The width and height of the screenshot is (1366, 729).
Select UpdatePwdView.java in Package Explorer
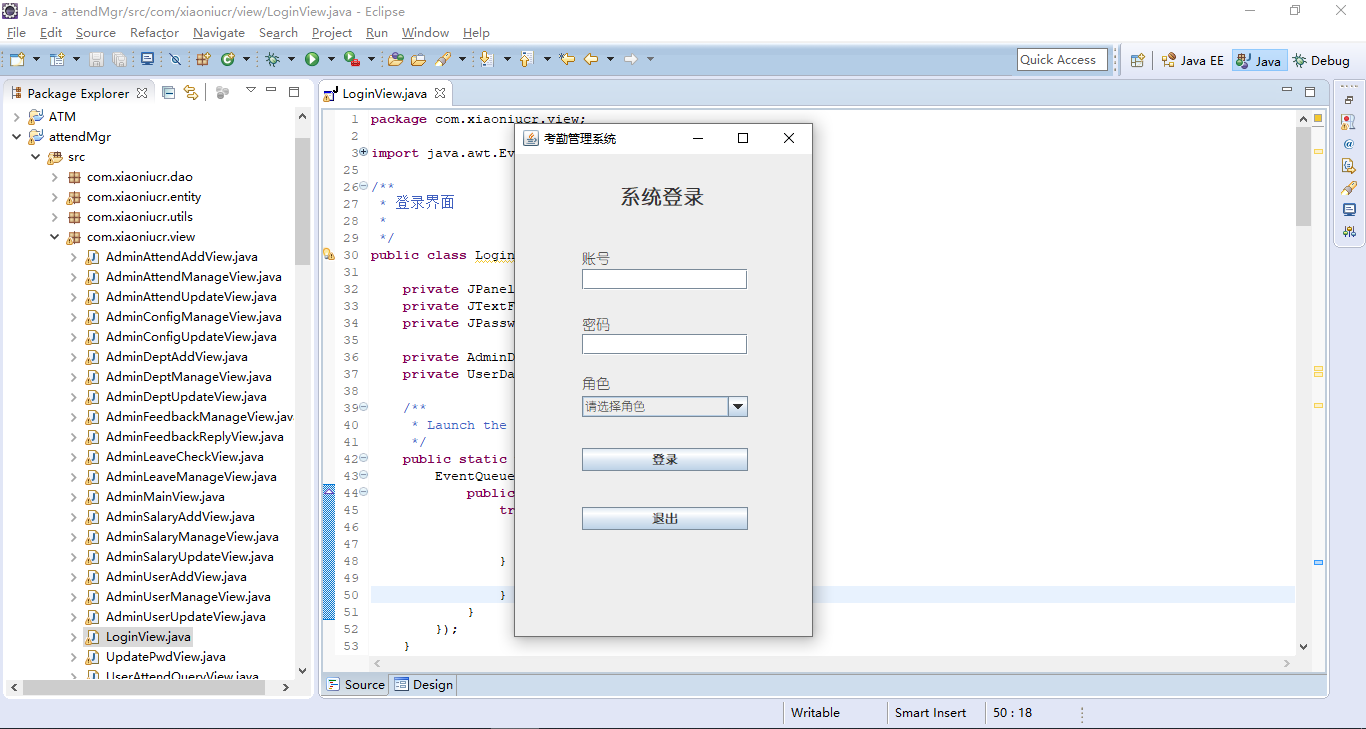(166, 657)
